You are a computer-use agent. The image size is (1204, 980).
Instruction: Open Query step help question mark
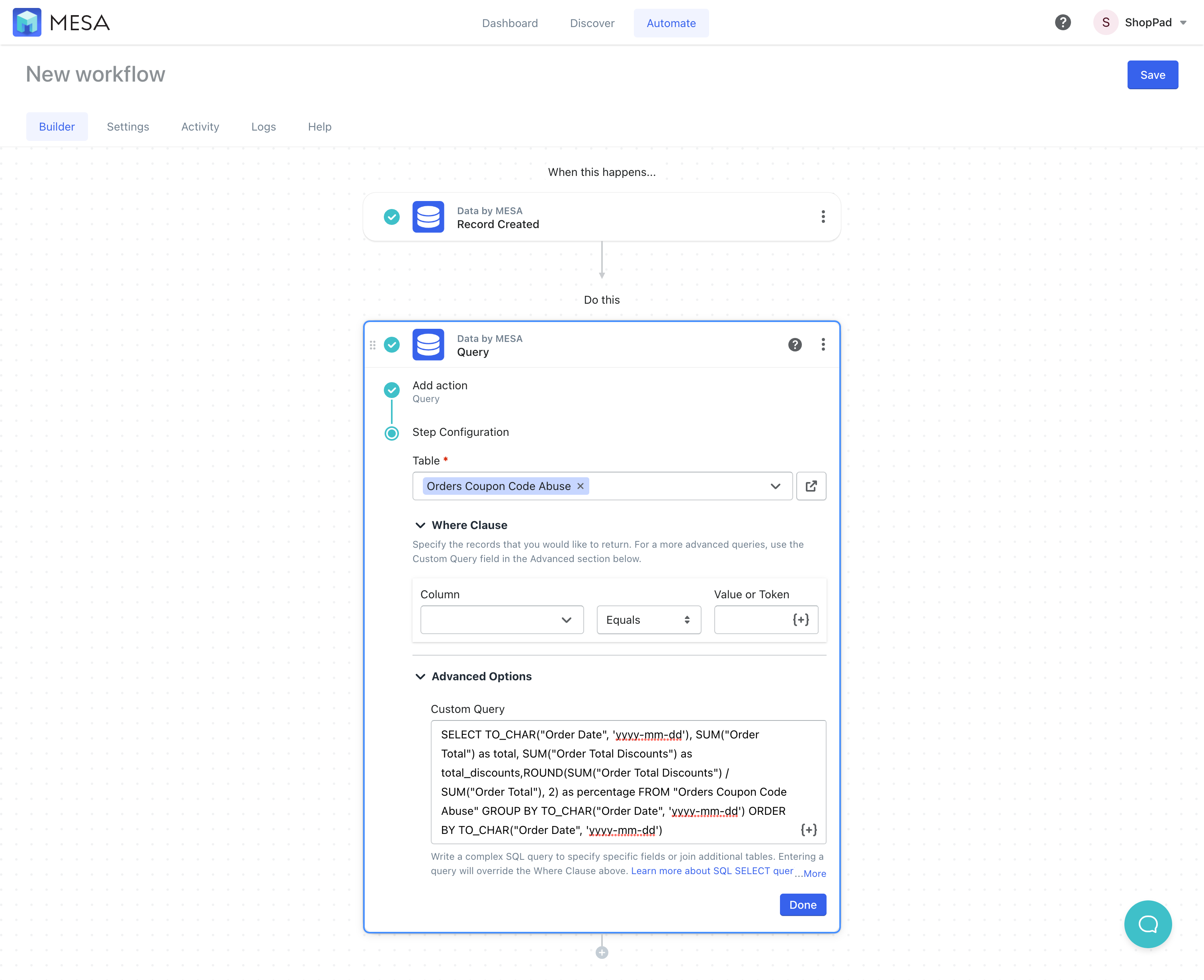point(795,344)
